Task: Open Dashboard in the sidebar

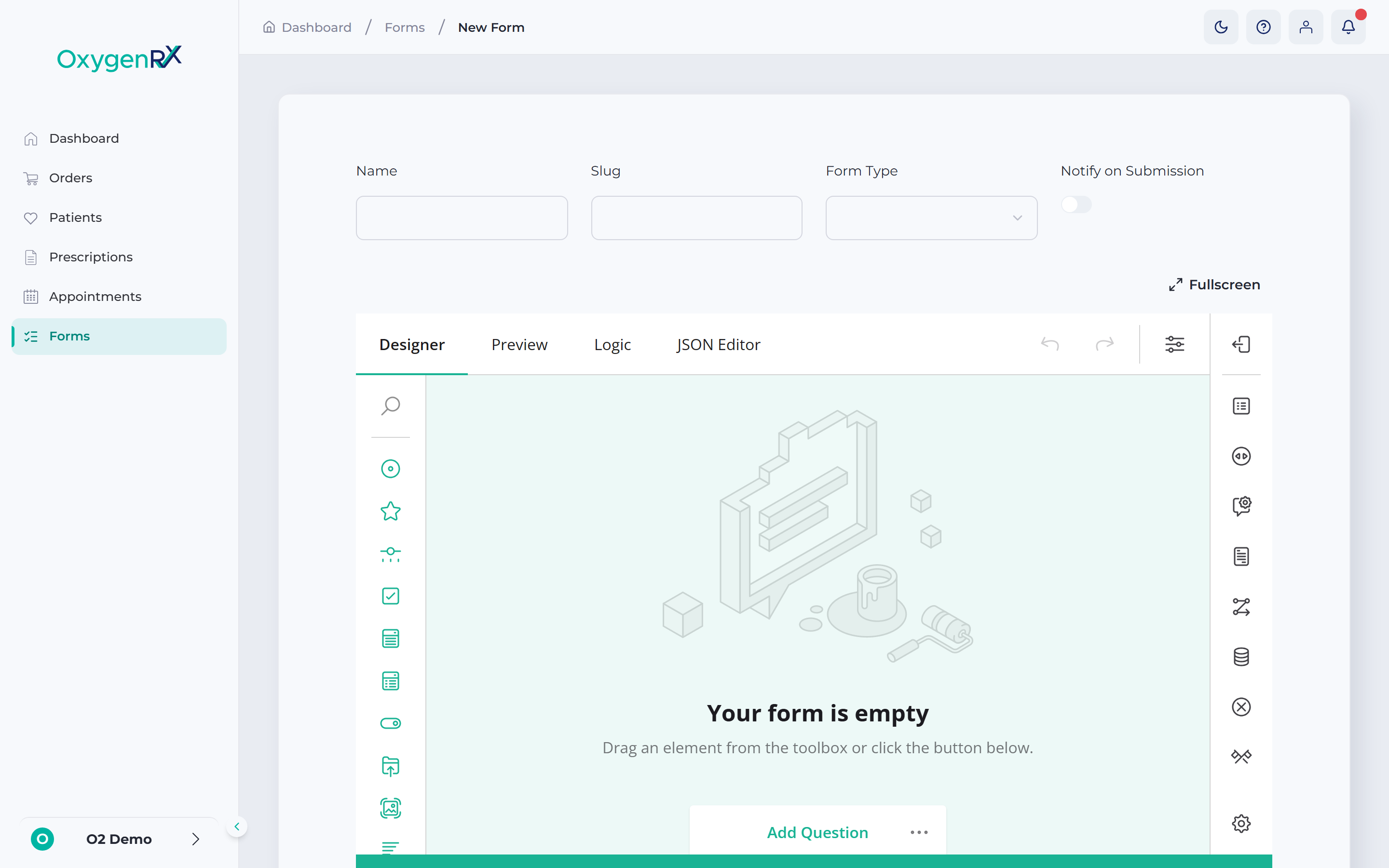Action: 119,138
